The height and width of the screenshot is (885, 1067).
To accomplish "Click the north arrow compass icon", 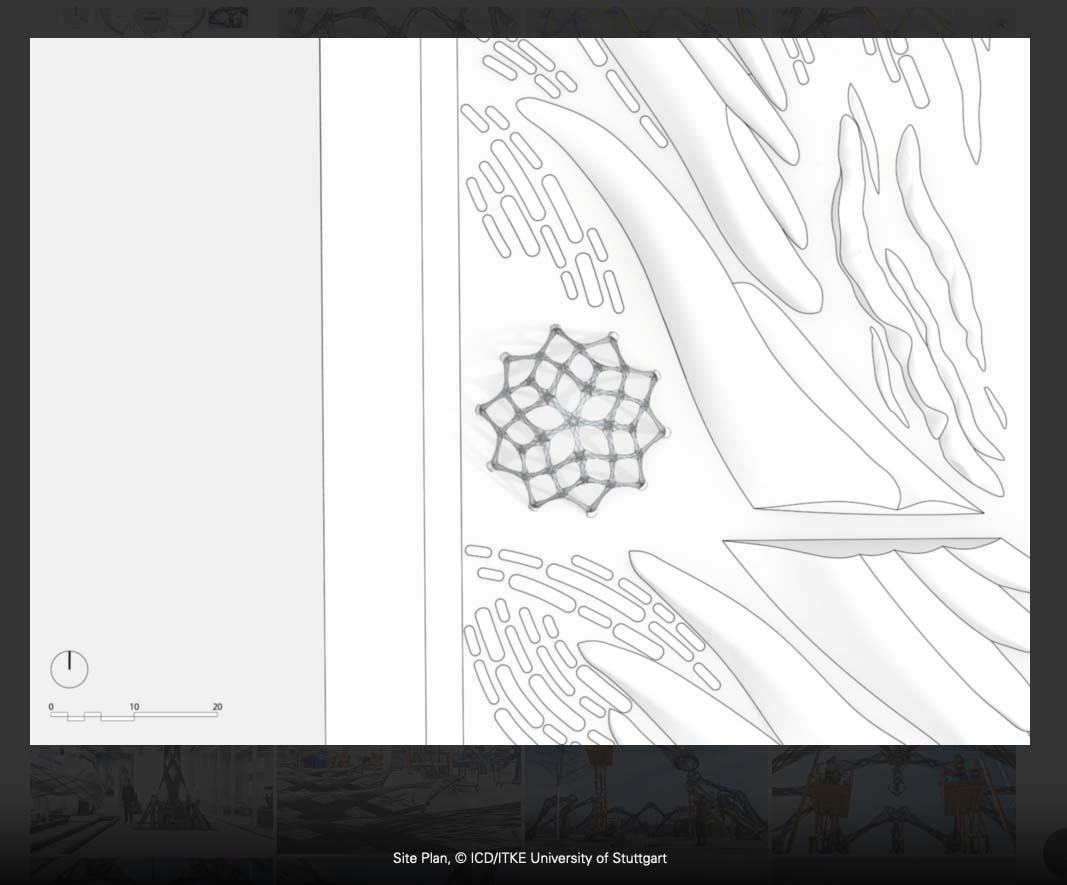I will tap(69, 669).
